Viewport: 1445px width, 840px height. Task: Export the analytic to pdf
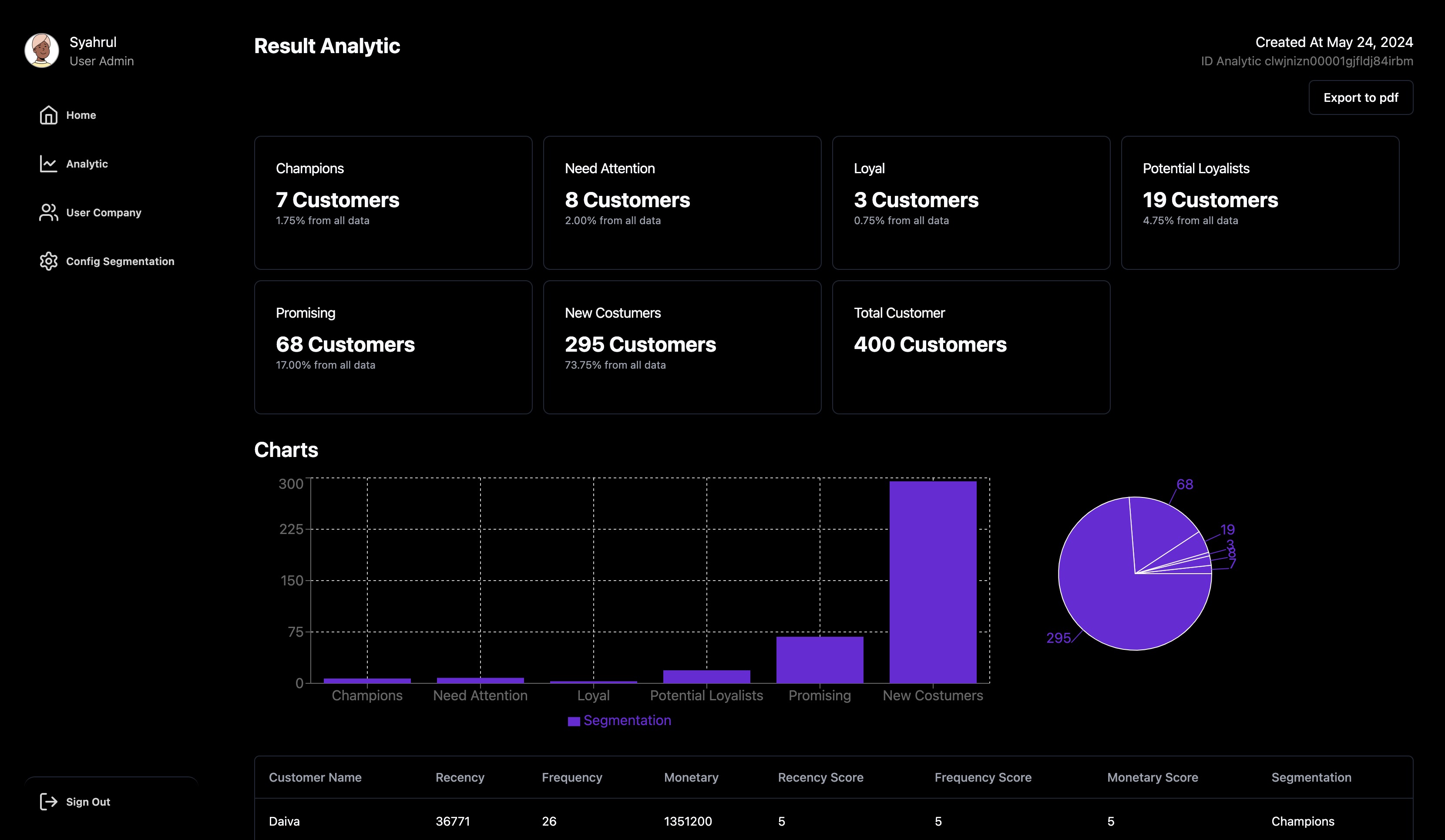pyautogui.click(x=1361, y=97)
